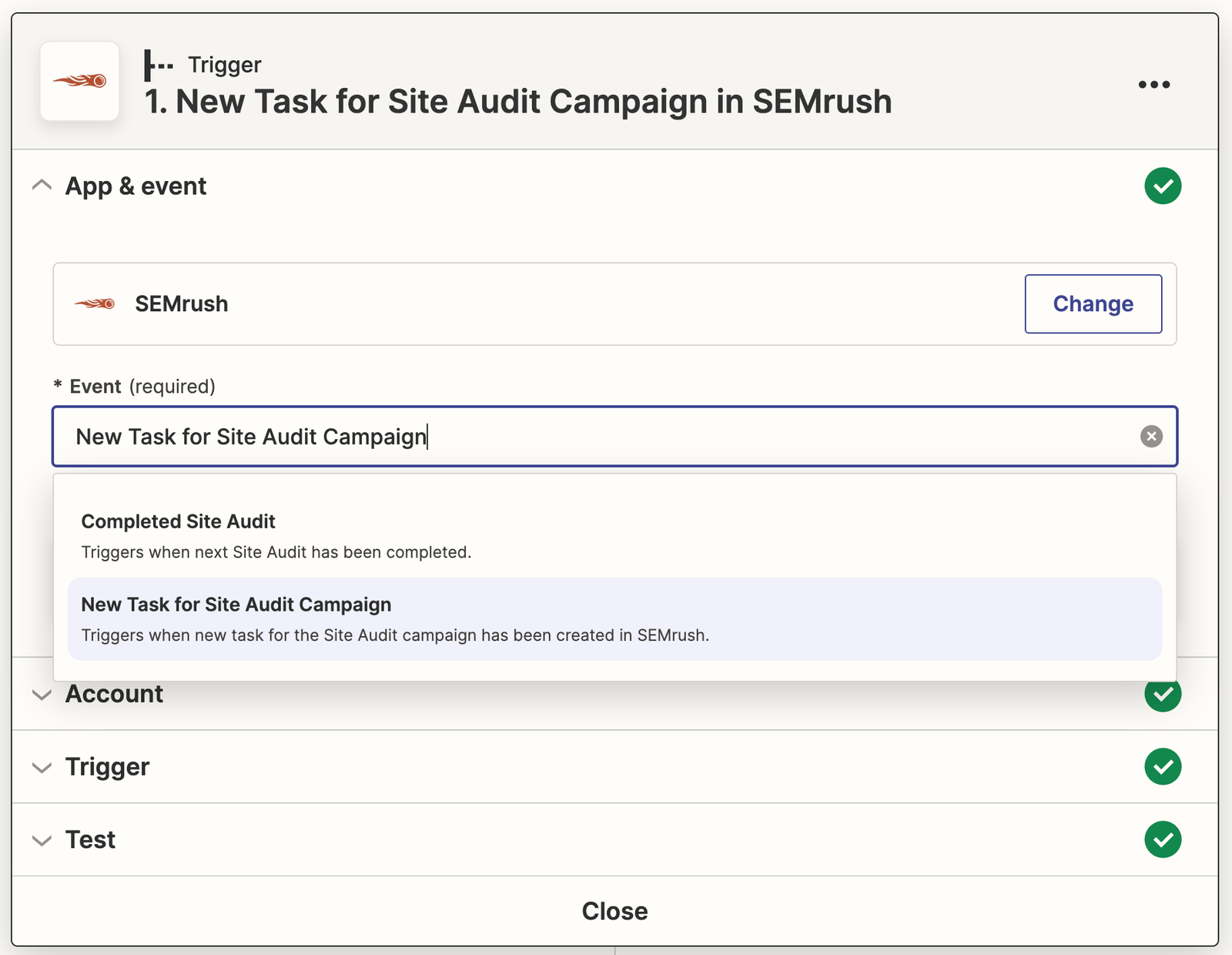Click the green checkmark beside App & event
Viewport: 1232px width, 955px height.
(x=1163, y=186)
